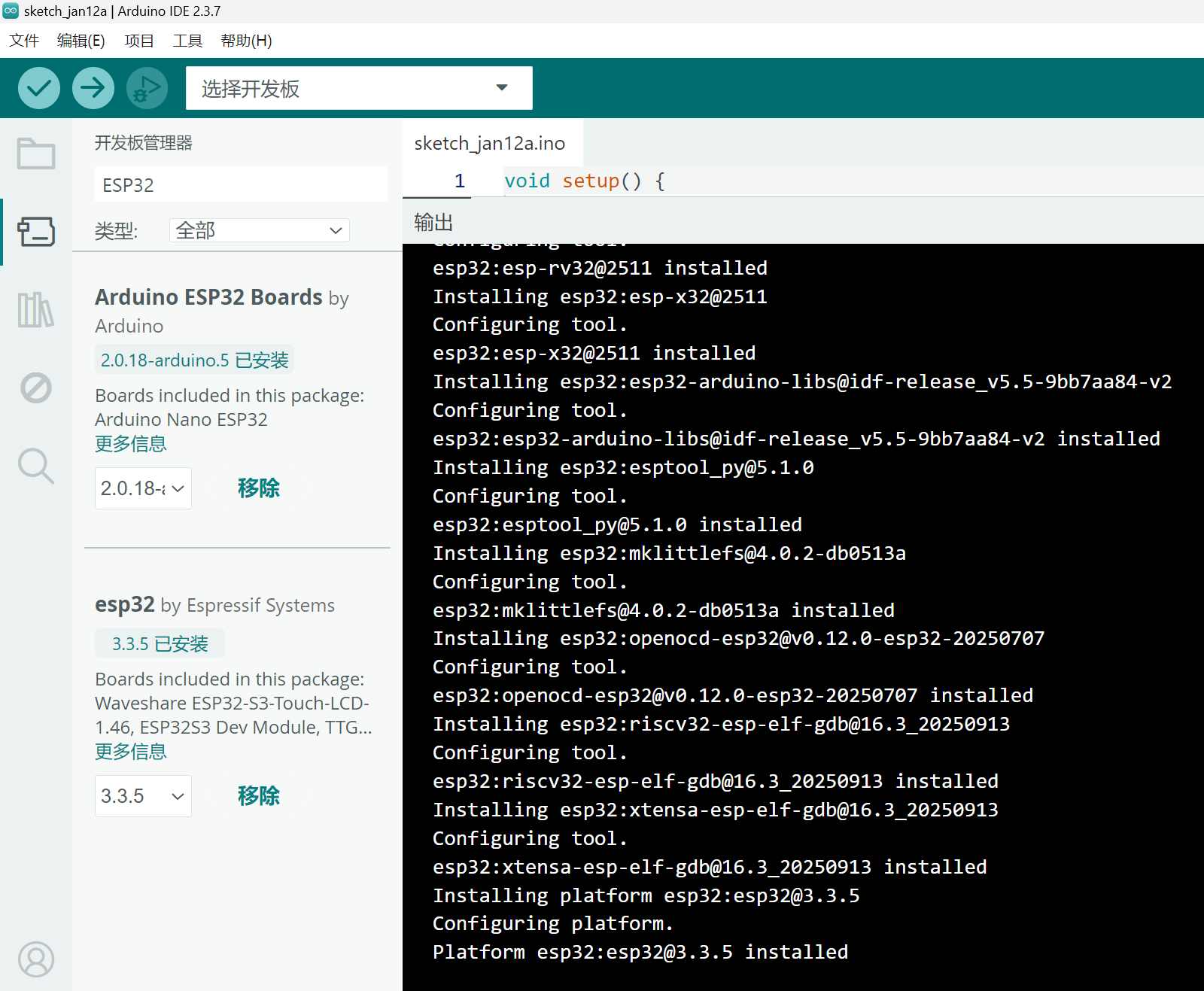Click output line "esp32:xtensa-esp-elf-gdb@16.3_20250913 installed"
Image resolution: width=1204 pixels, height=991 pixels.
[x=710, y=867]
